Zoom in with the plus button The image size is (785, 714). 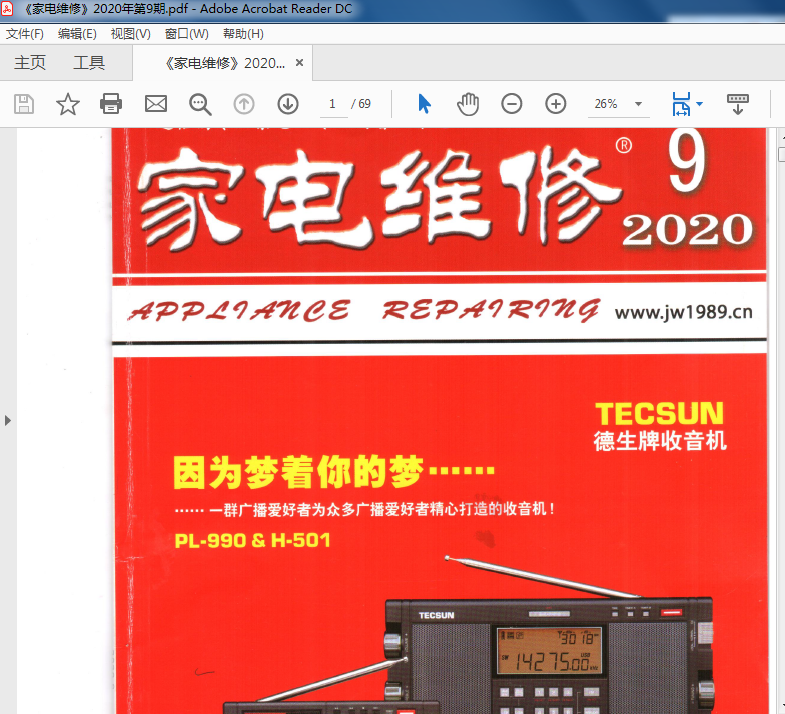pos(556,104)
